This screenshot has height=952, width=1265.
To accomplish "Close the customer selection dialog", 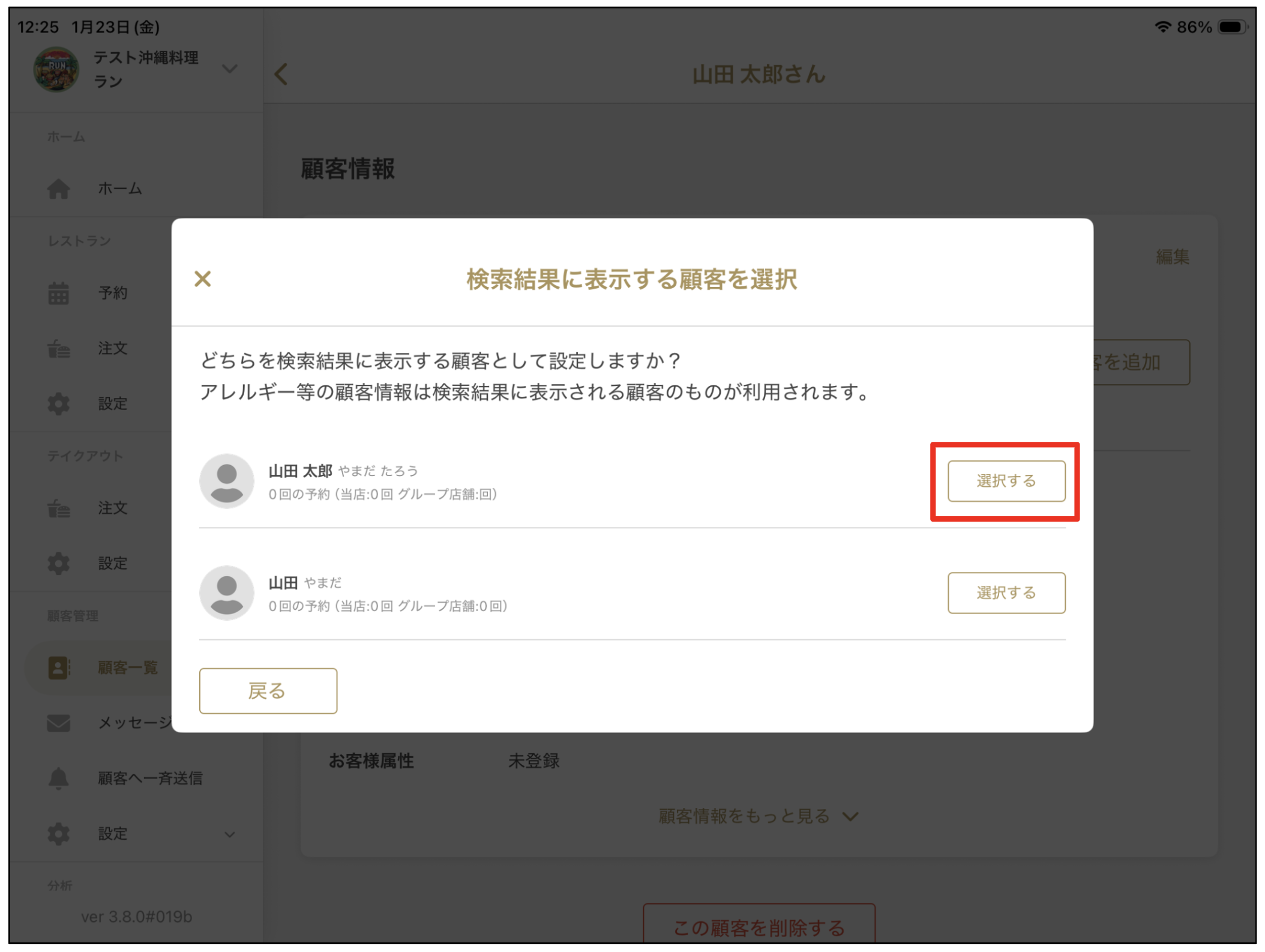I will tap(202, 279).
